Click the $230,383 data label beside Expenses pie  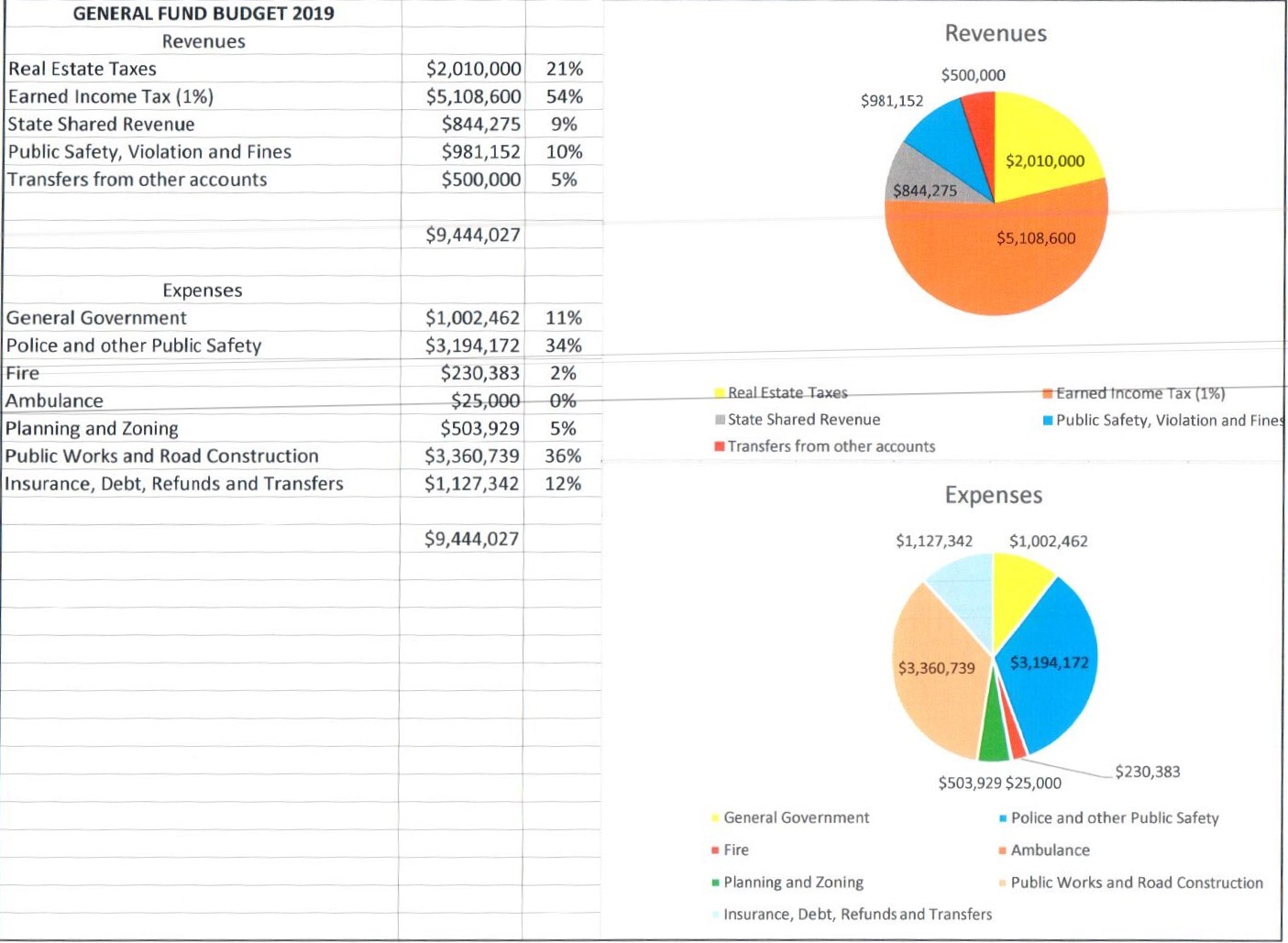coord(1147,772)
